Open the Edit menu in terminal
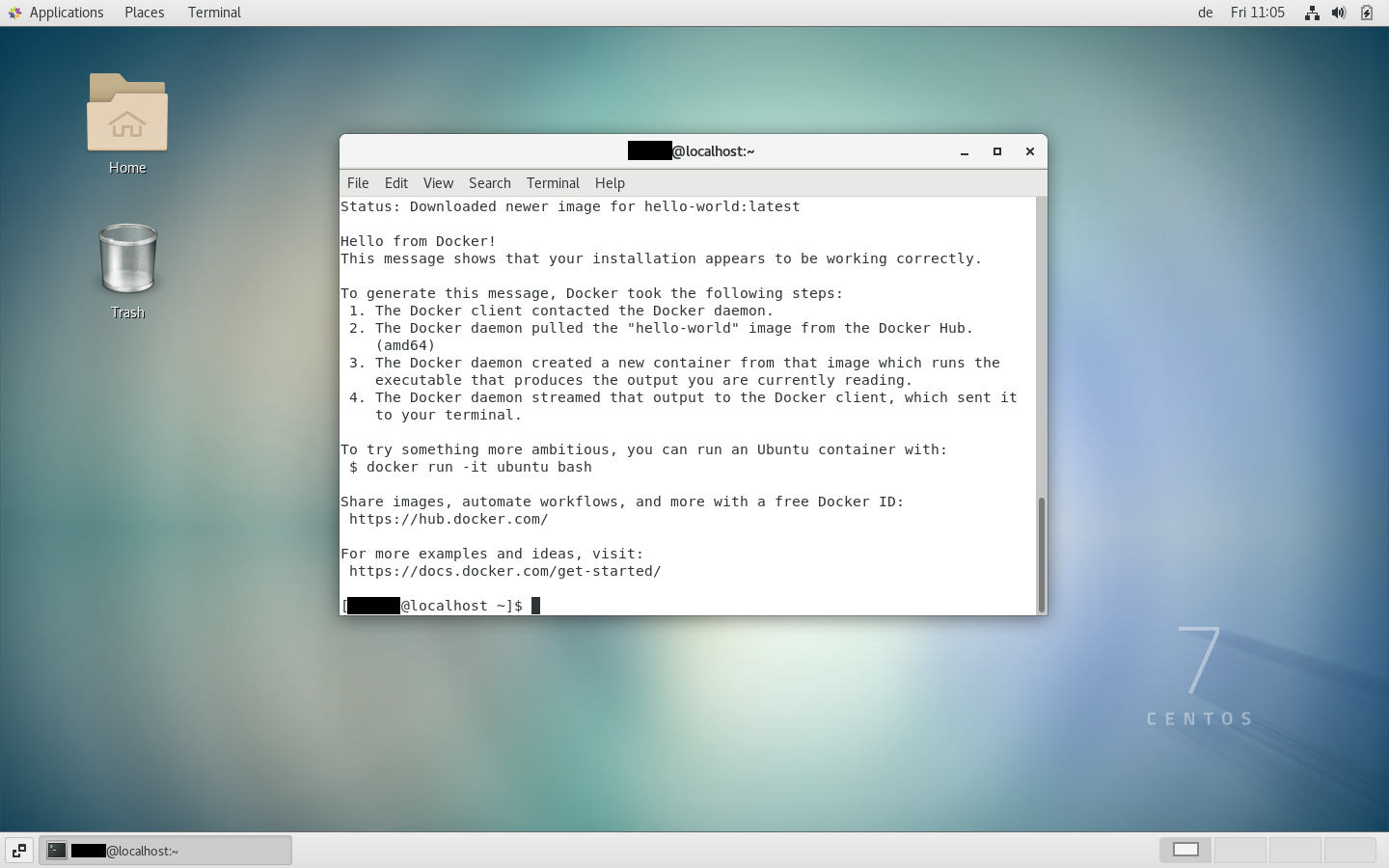Image resolution: width=1389 pixels, height=868 pixels. [396, 183]
